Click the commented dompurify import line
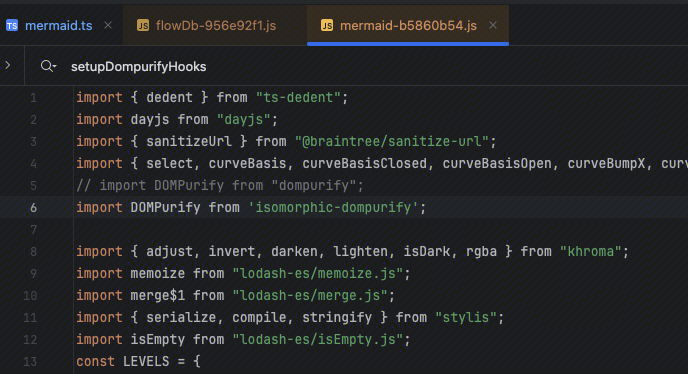Image resolution: width=688 pixels, height=374 pixels. 220,185
